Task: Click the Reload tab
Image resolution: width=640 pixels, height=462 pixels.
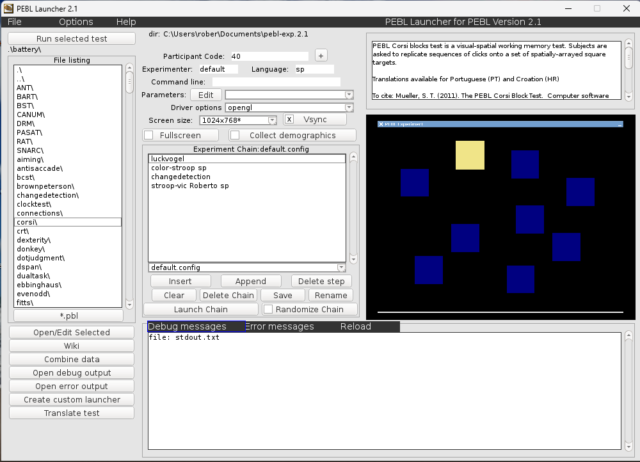Action: click(356, 327)
